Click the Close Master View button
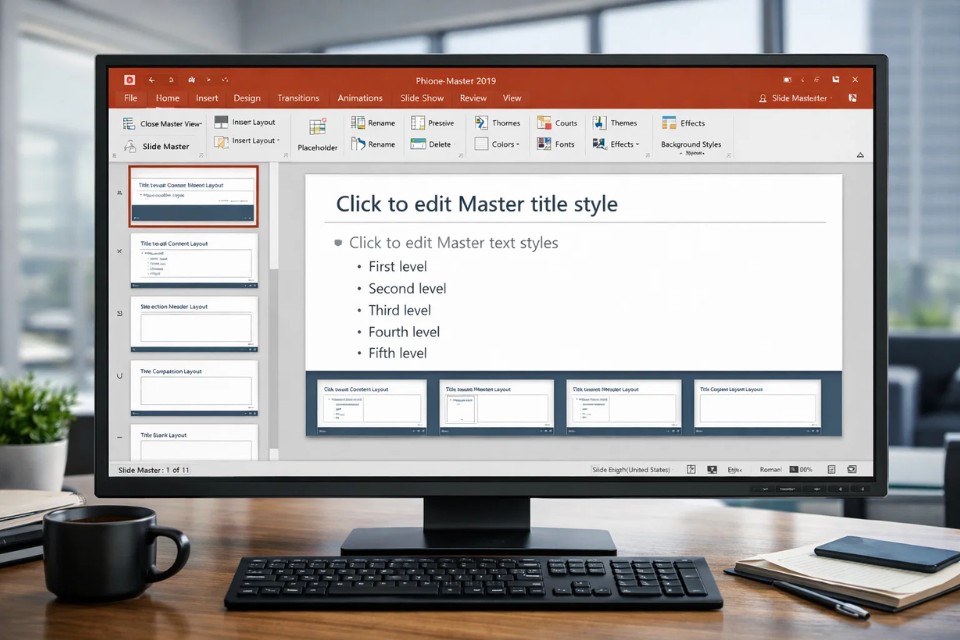 click(x=163, y=122)
